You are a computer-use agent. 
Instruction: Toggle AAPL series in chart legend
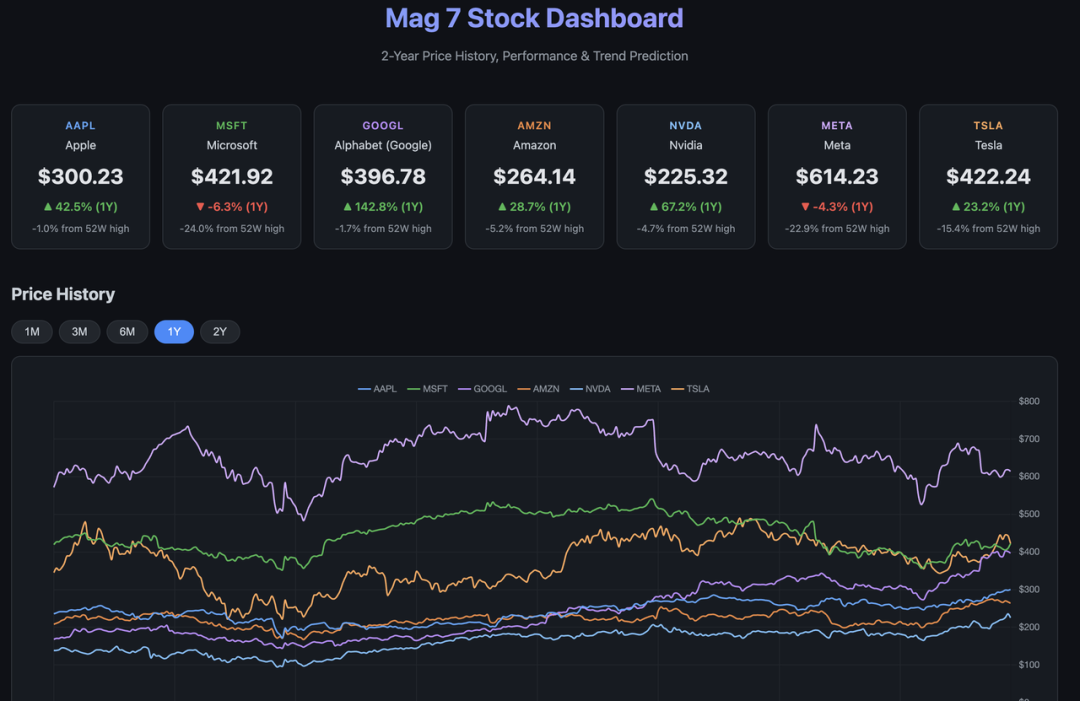pos(377,389)
